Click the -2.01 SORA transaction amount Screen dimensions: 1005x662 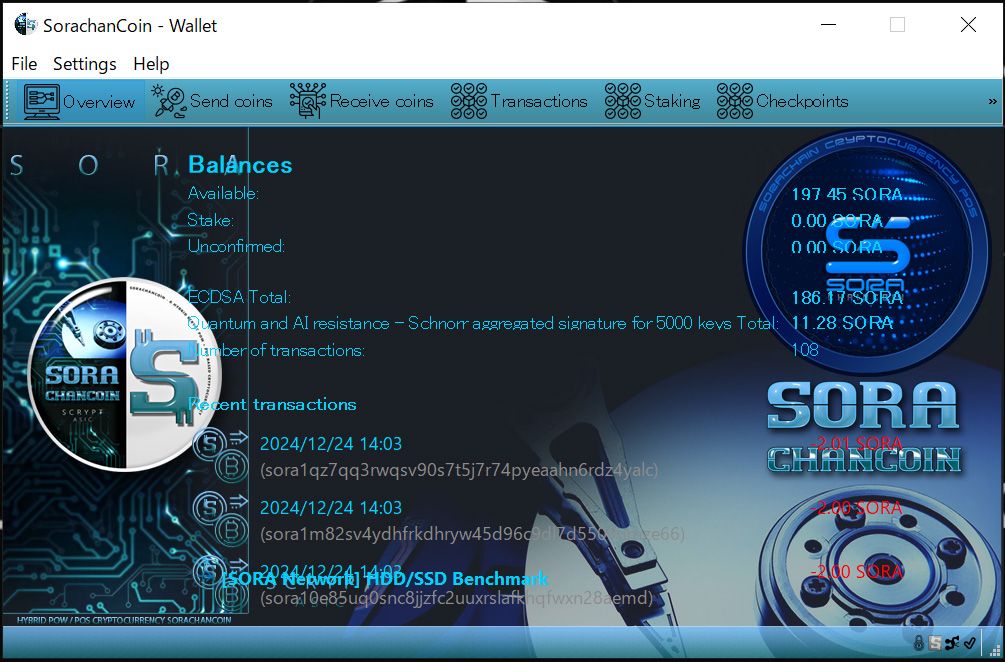tap(856, 443)
